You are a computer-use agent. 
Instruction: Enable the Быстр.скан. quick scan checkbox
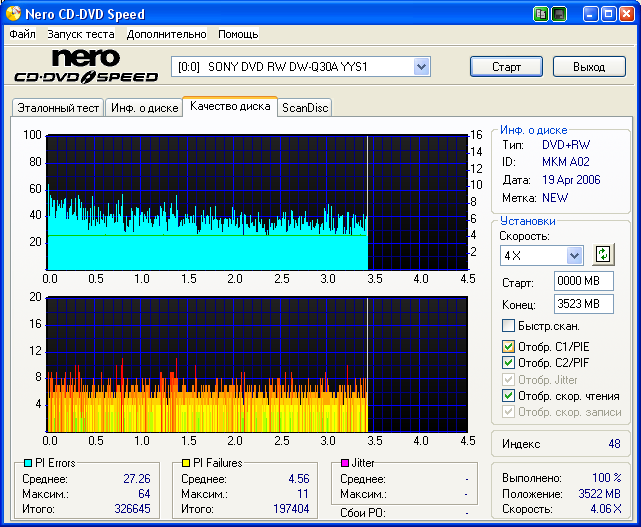pyautogui.click(x=508, y=326)
